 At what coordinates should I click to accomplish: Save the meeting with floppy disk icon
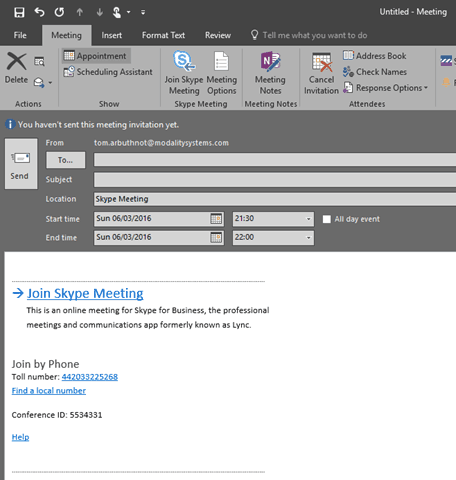pos(19,12)
